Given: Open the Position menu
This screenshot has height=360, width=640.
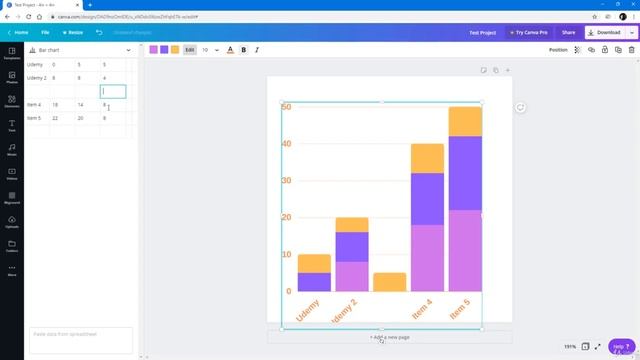Looking at the screenshot, I should pos(558,50).
